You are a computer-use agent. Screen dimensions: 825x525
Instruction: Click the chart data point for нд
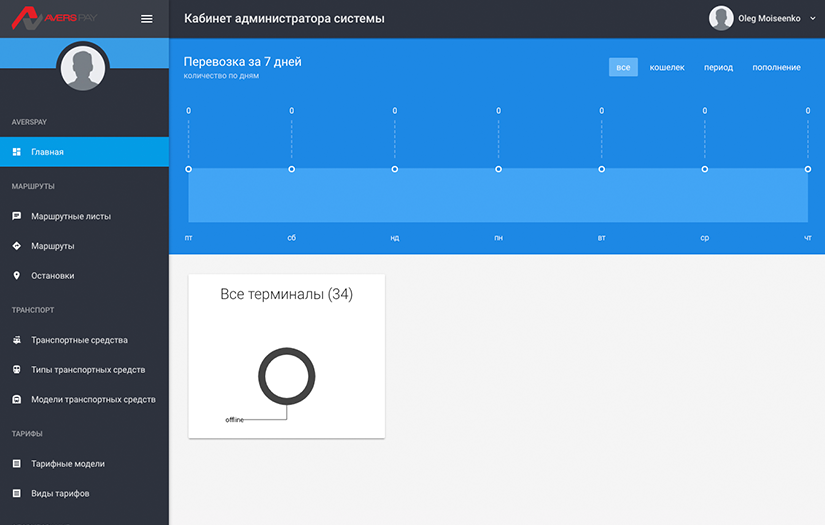(x=395, y=169)
